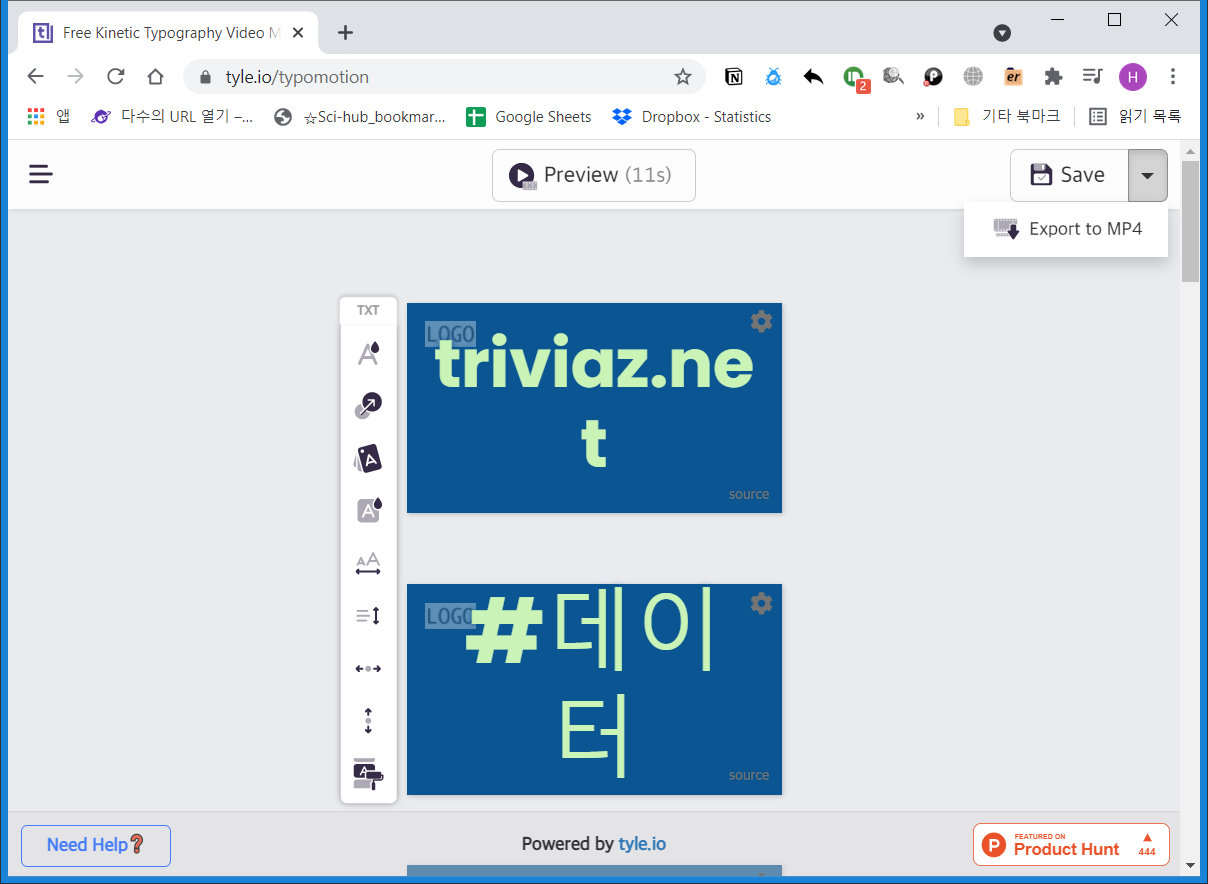Select the horizontal position tool
Screen dimensions: 1208x884
coord(368,668)
